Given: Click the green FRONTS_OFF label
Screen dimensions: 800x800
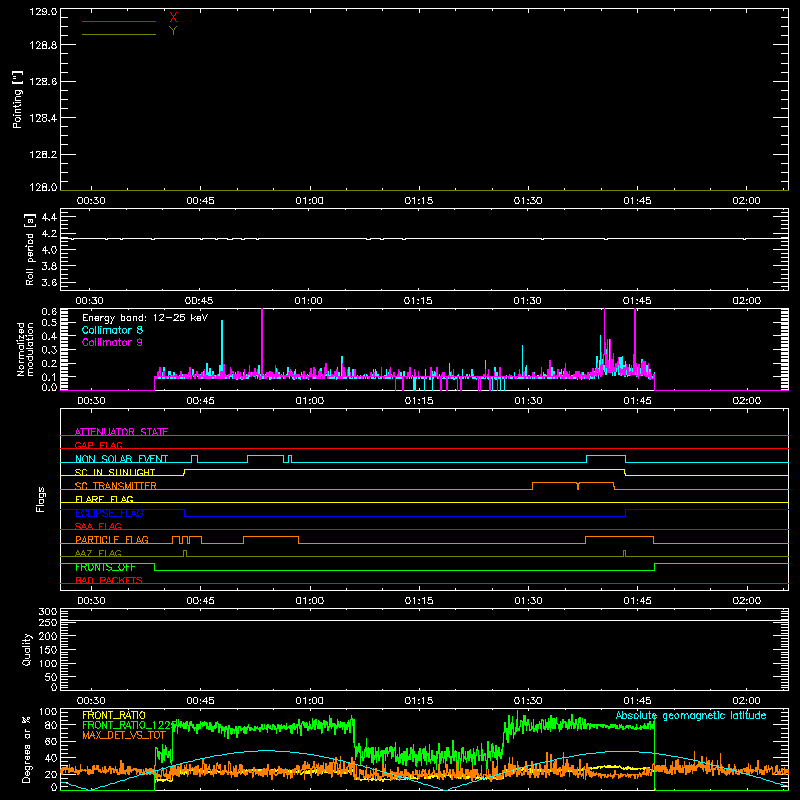Looking at the screenshot, I should pos(105,567).
